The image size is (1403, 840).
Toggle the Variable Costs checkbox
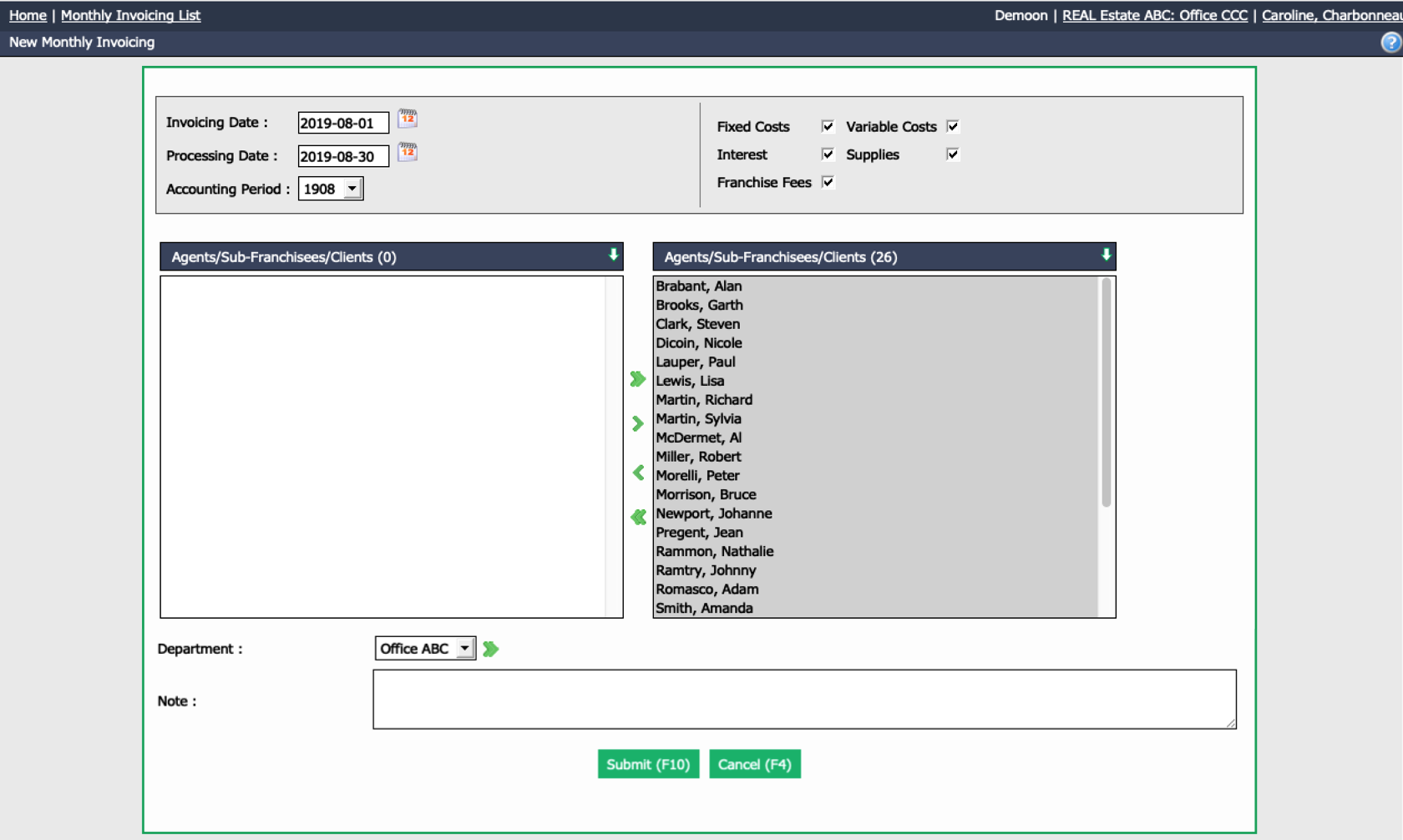[x=953, y=126]
